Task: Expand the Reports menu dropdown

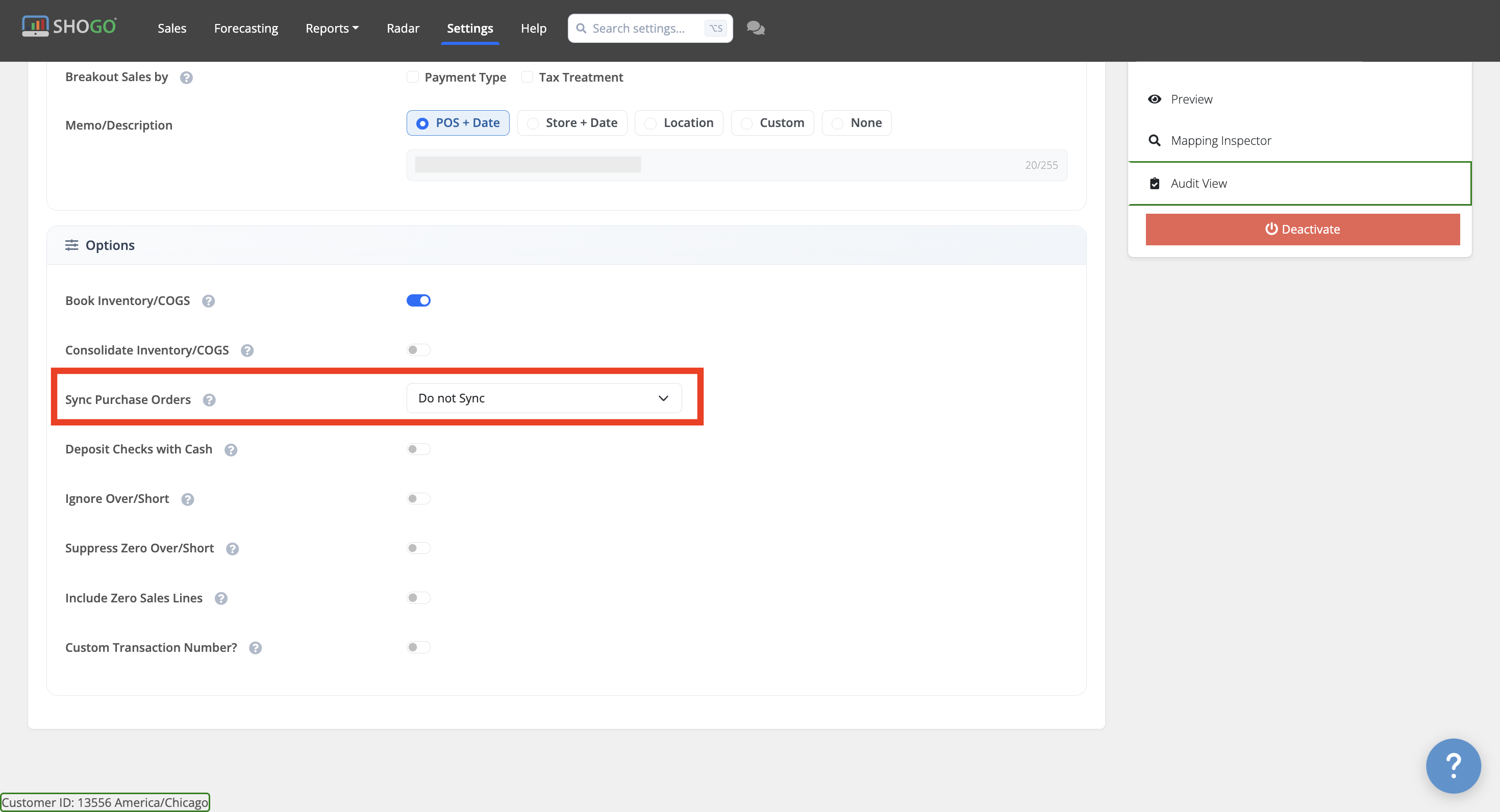Action: [332, 28]
